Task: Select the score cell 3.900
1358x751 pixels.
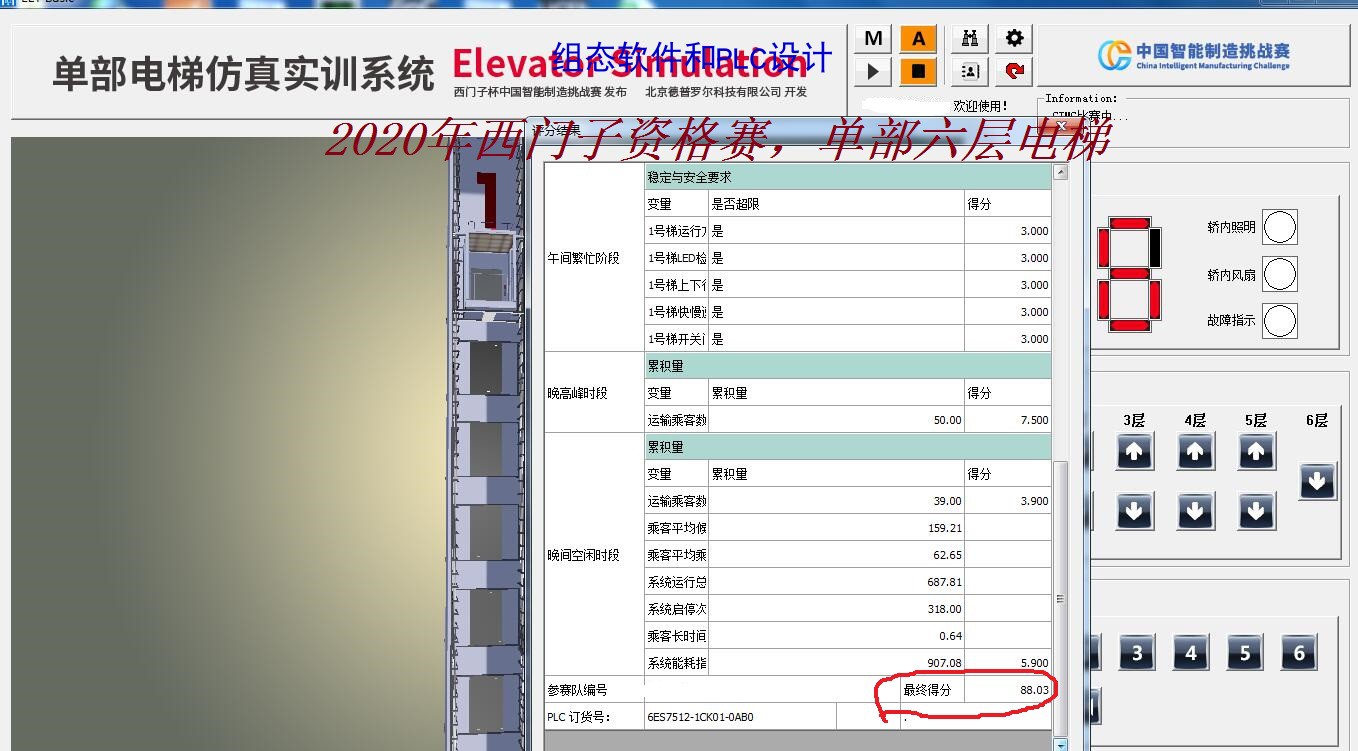Action: [x=1008, y=501]
